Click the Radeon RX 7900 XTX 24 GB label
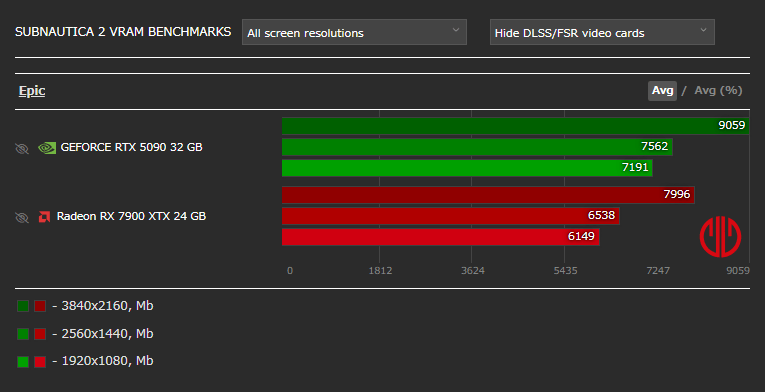This screenshot has width=765, height=392. tap(131, 216)
